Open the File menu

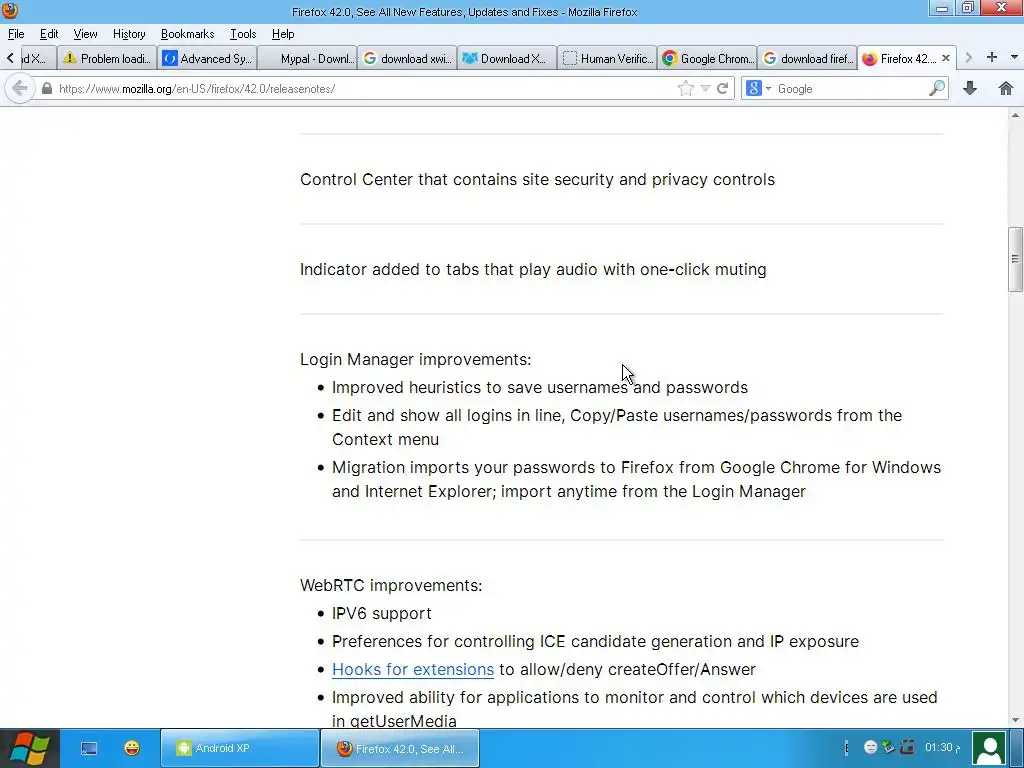pos(16,34)
